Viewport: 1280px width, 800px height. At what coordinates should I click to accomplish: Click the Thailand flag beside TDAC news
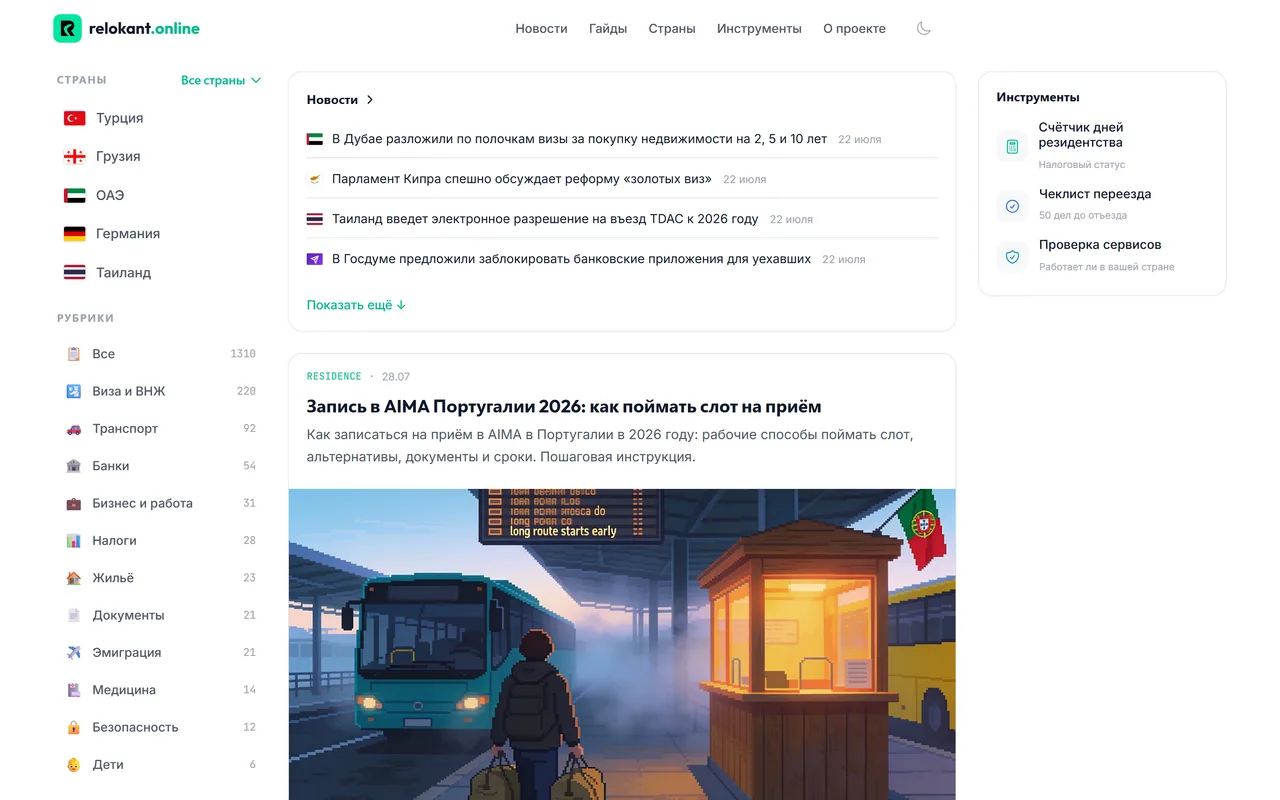[315, 219]
